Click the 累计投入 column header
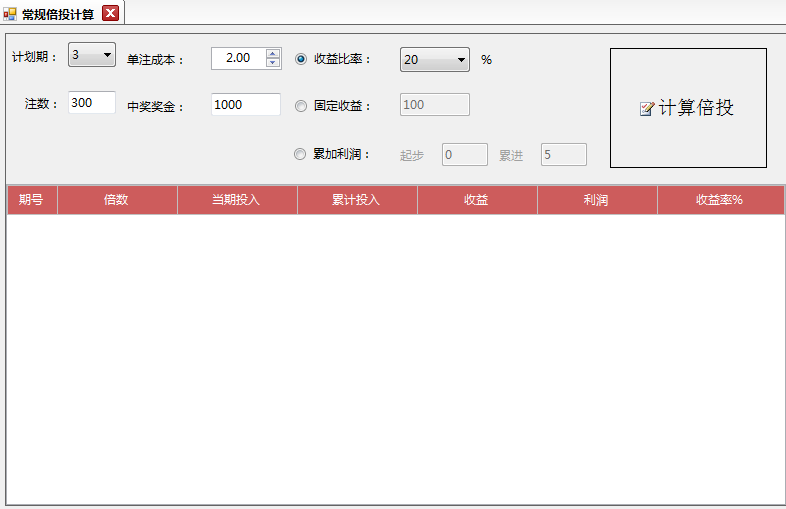The image size is (786, 509). click(x=357, y=200)
